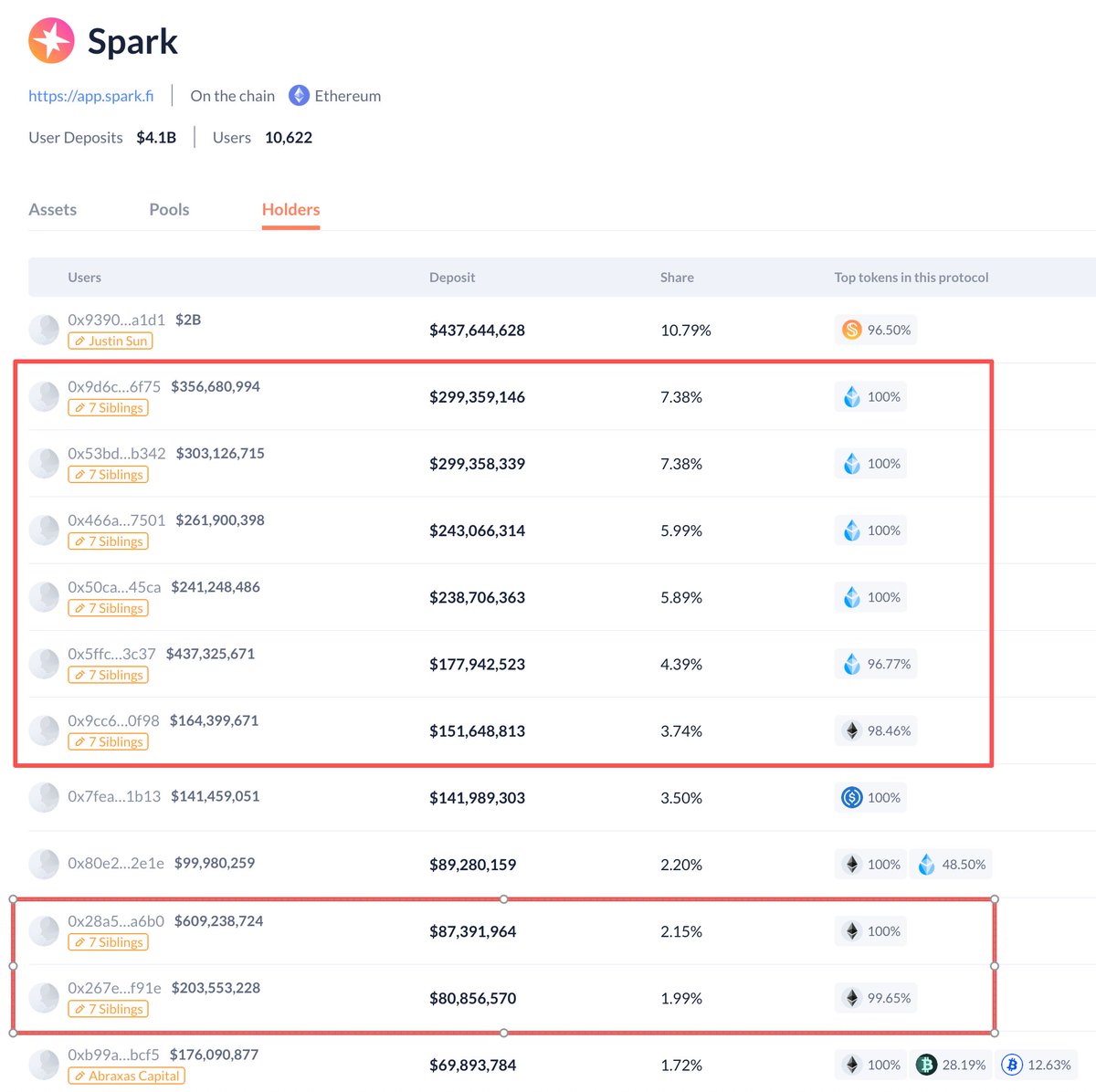1096x1092 pixels.
Task: Click token icon in 0x9d6c...6f75 row
Action: coord(851,396)
